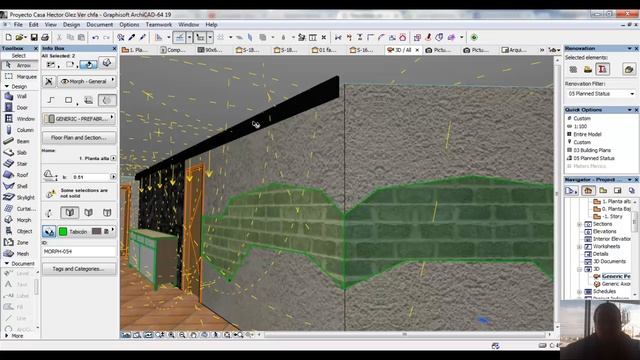
Task: Click the Save icon in toolbar
Action: tap(34, 37)
